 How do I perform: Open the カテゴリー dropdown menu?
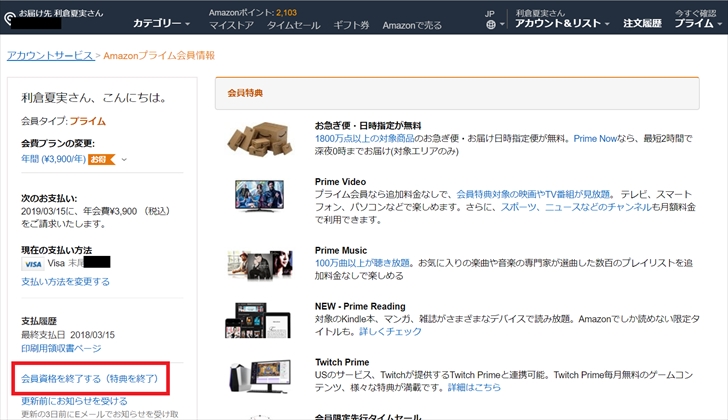point(161,23)
